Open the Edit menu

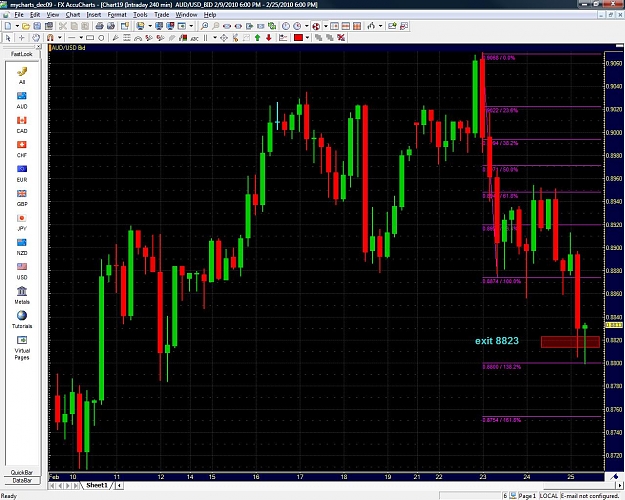[35, 15]
